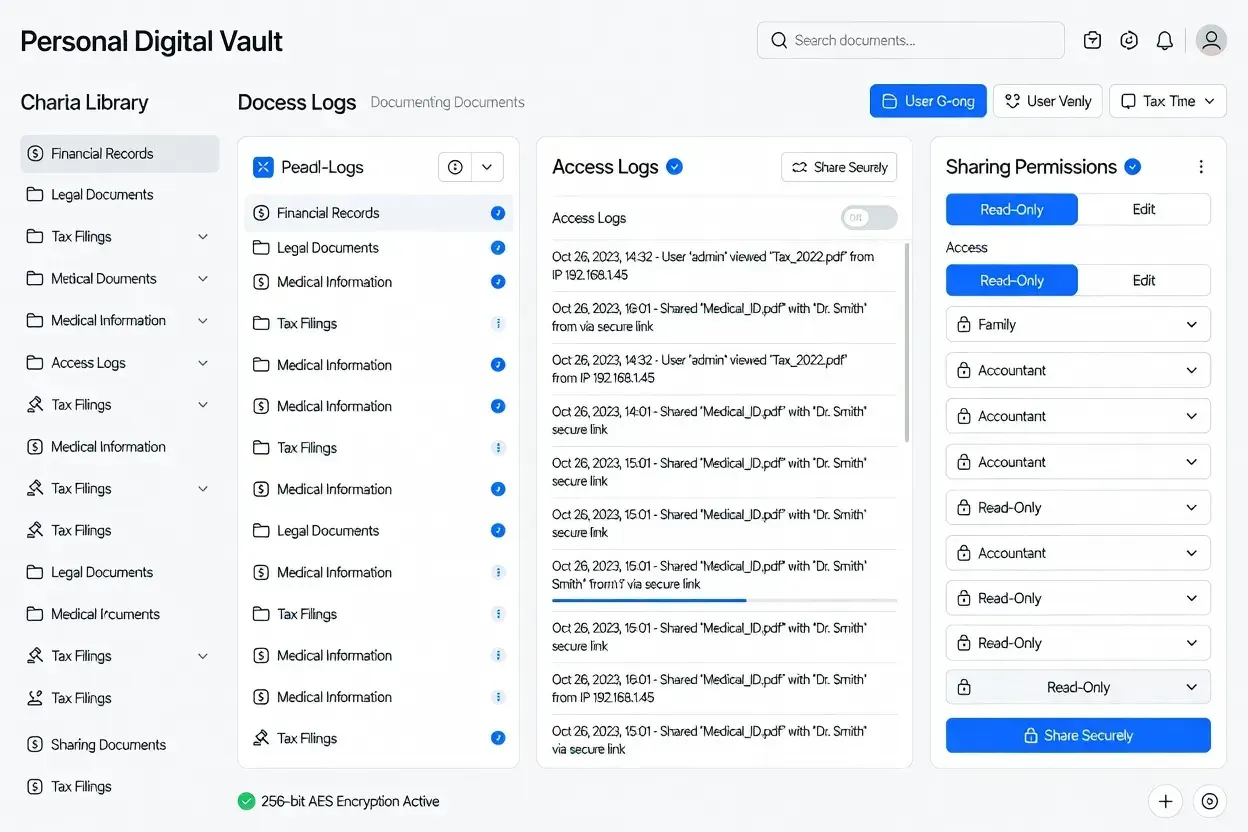Click the User Venly button
This screenshot has width=1248, height=832.
pos(1048,101)
